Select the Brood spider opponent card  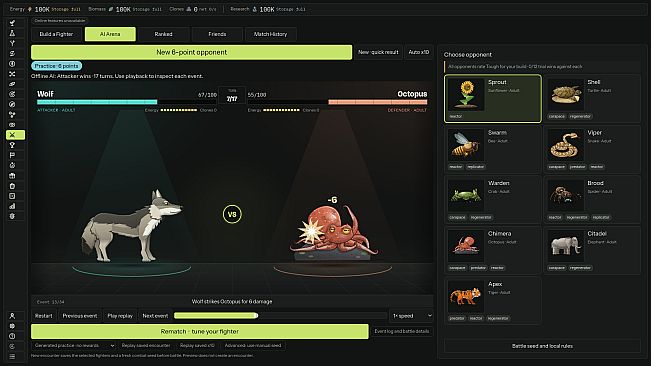pyautogui.click(x=592, y=200)
